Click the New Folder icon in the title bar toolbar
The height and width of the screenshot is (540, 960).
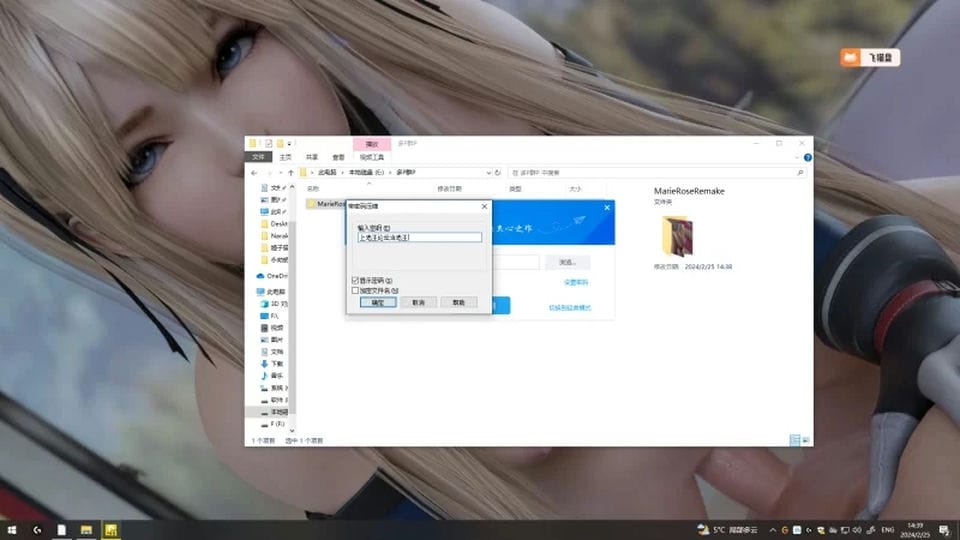(279, 144)
